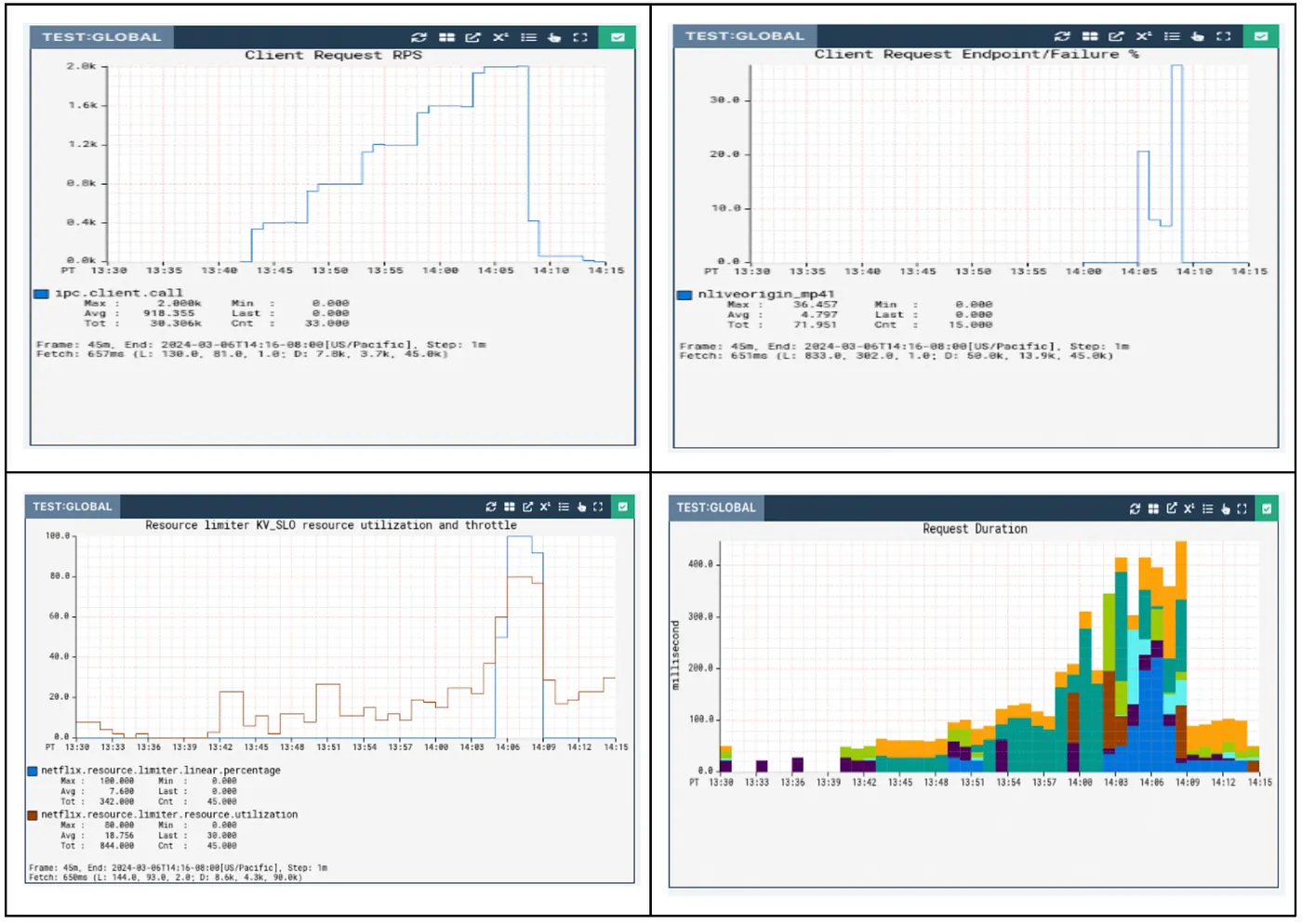Click the 'Client Request RPS' chart title
Image resolution: width=1302 pixels, height=924 pixels.
333,55
